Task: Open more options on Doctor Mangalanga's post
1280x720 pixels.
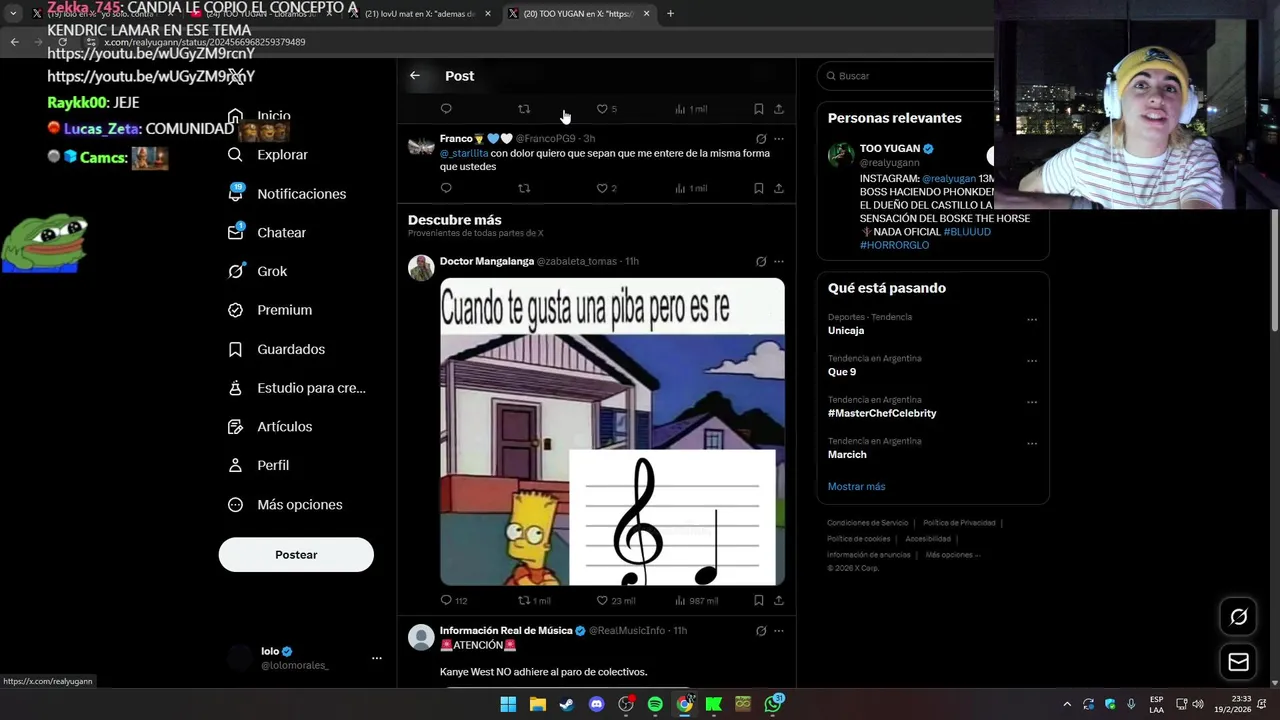Action: (779, 262)
